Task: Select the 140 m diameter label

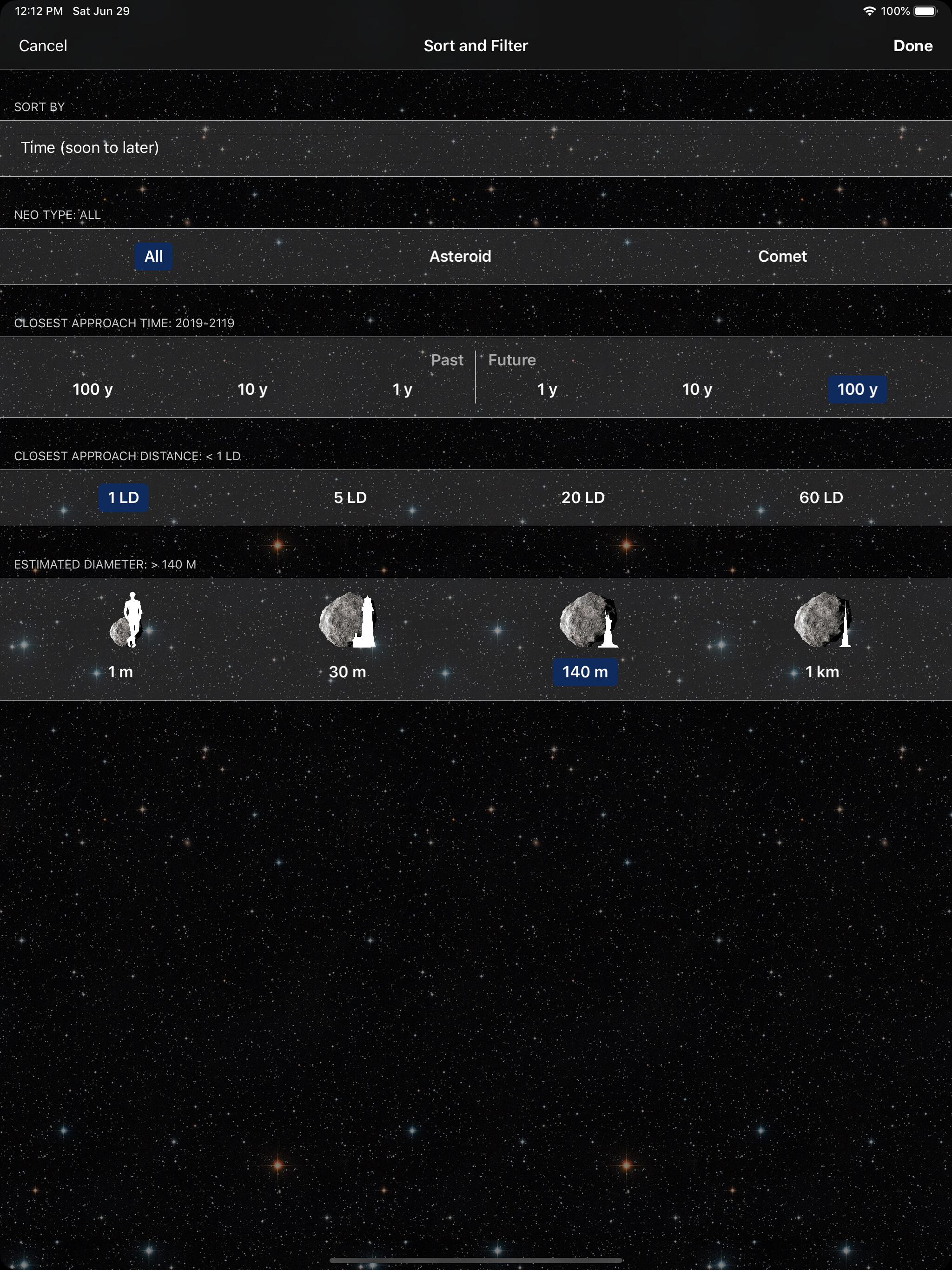Action: 585,672
